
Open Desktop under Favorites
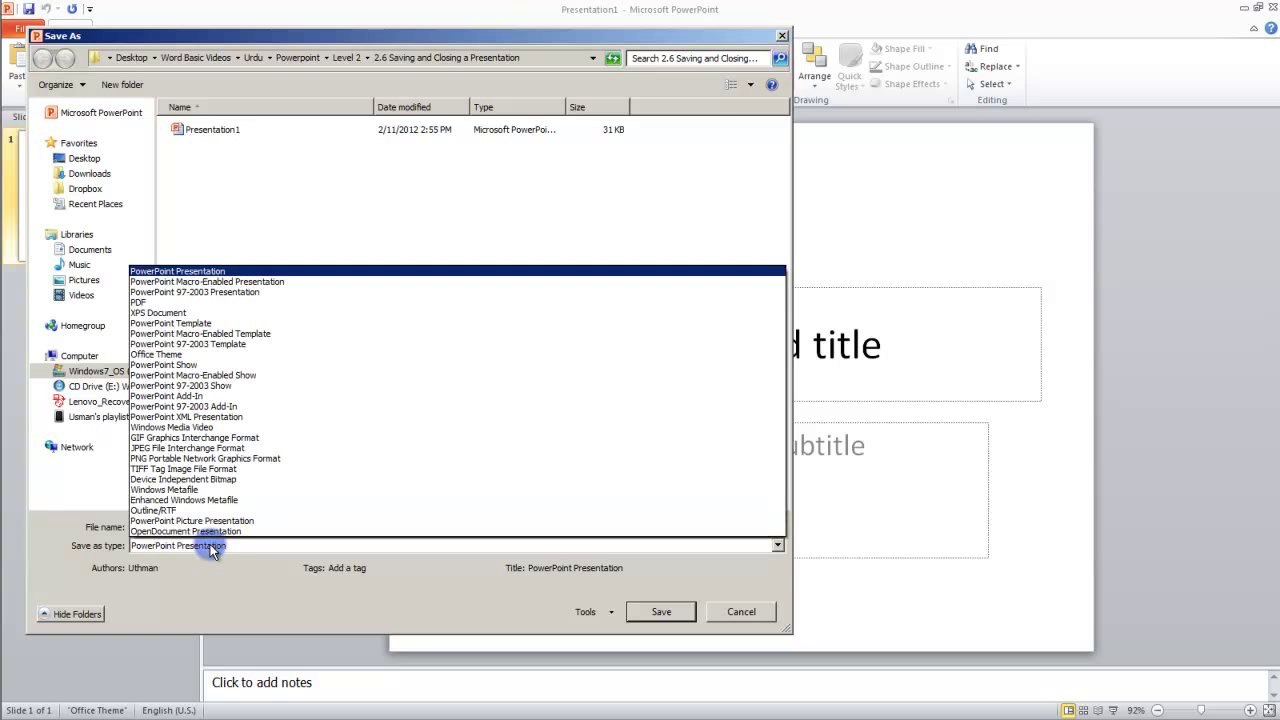pos(77,158)
